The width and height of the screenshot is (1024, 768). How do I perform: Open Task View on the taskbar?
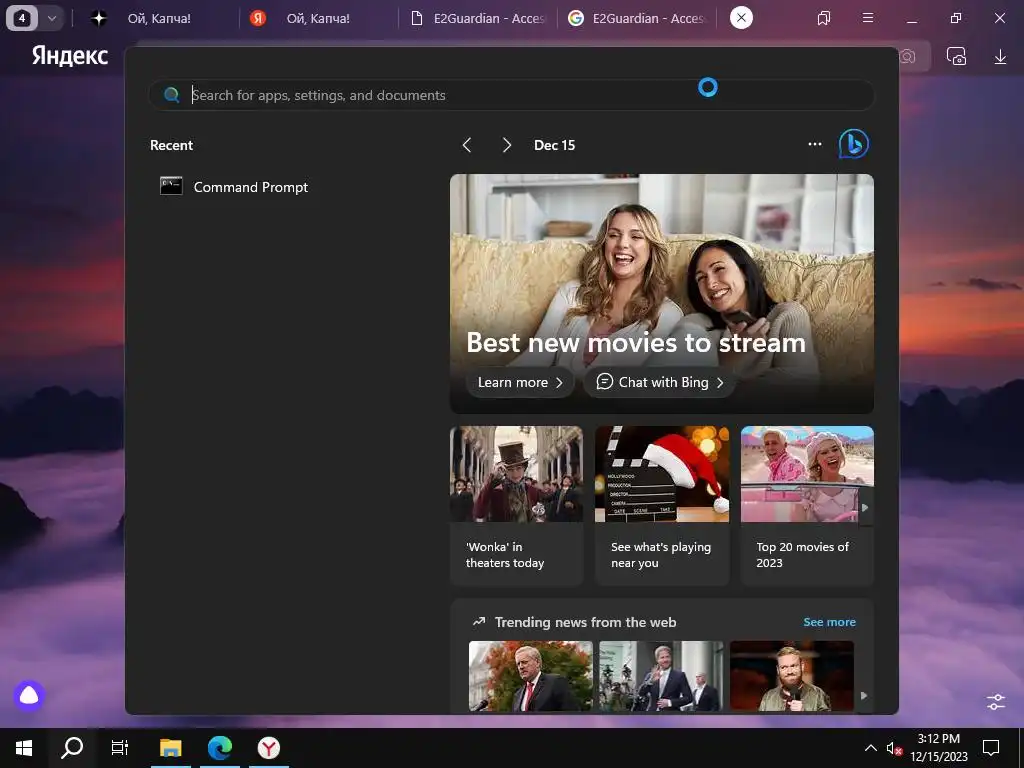tap(120, 748)
